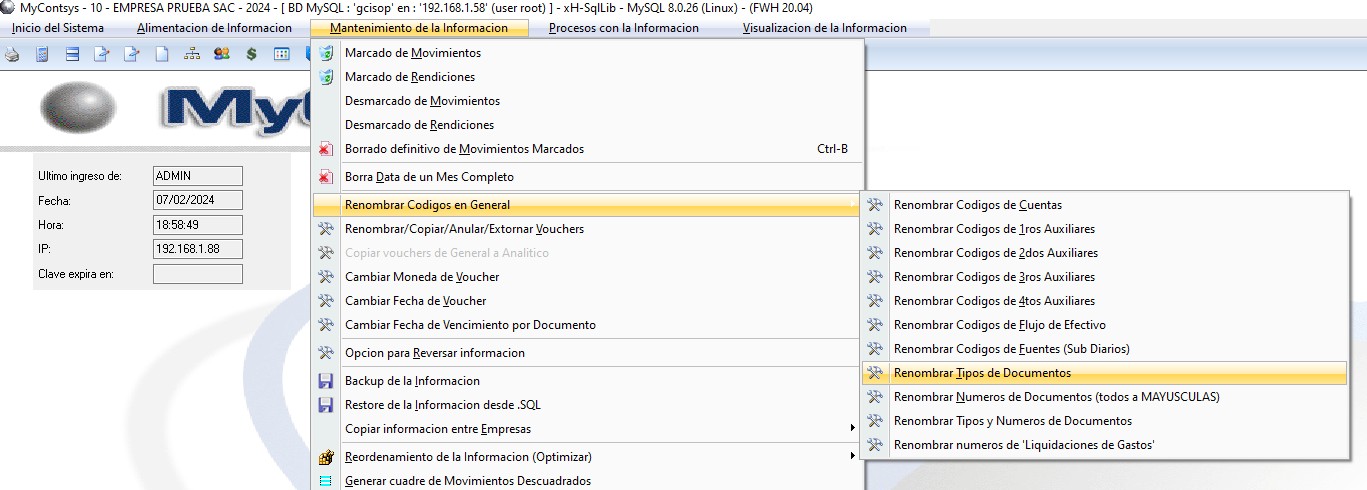Choose Borra Data de un Mes Completo
Image resolution: width=1367 pixels, height=490 pixels.
pos(588,177)
